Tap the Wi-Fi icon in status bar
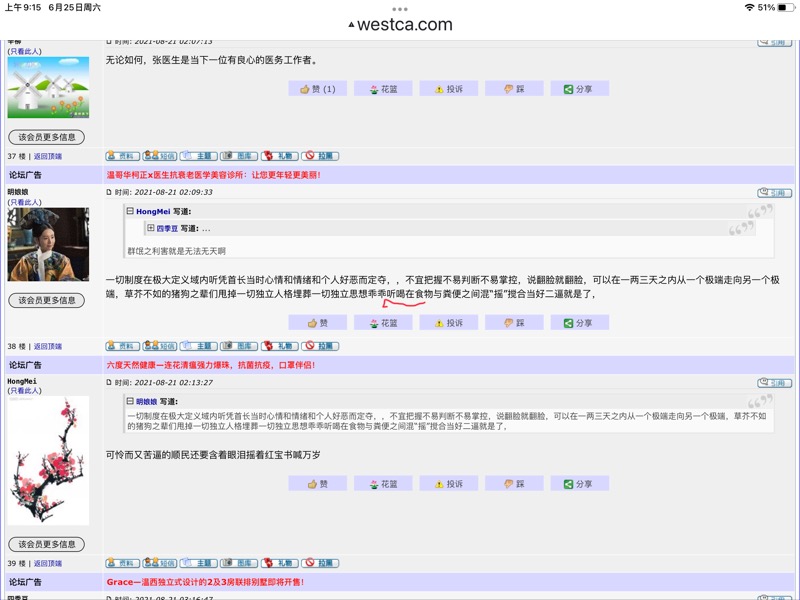This screenshot has width=800, height=600. (749, 8)
